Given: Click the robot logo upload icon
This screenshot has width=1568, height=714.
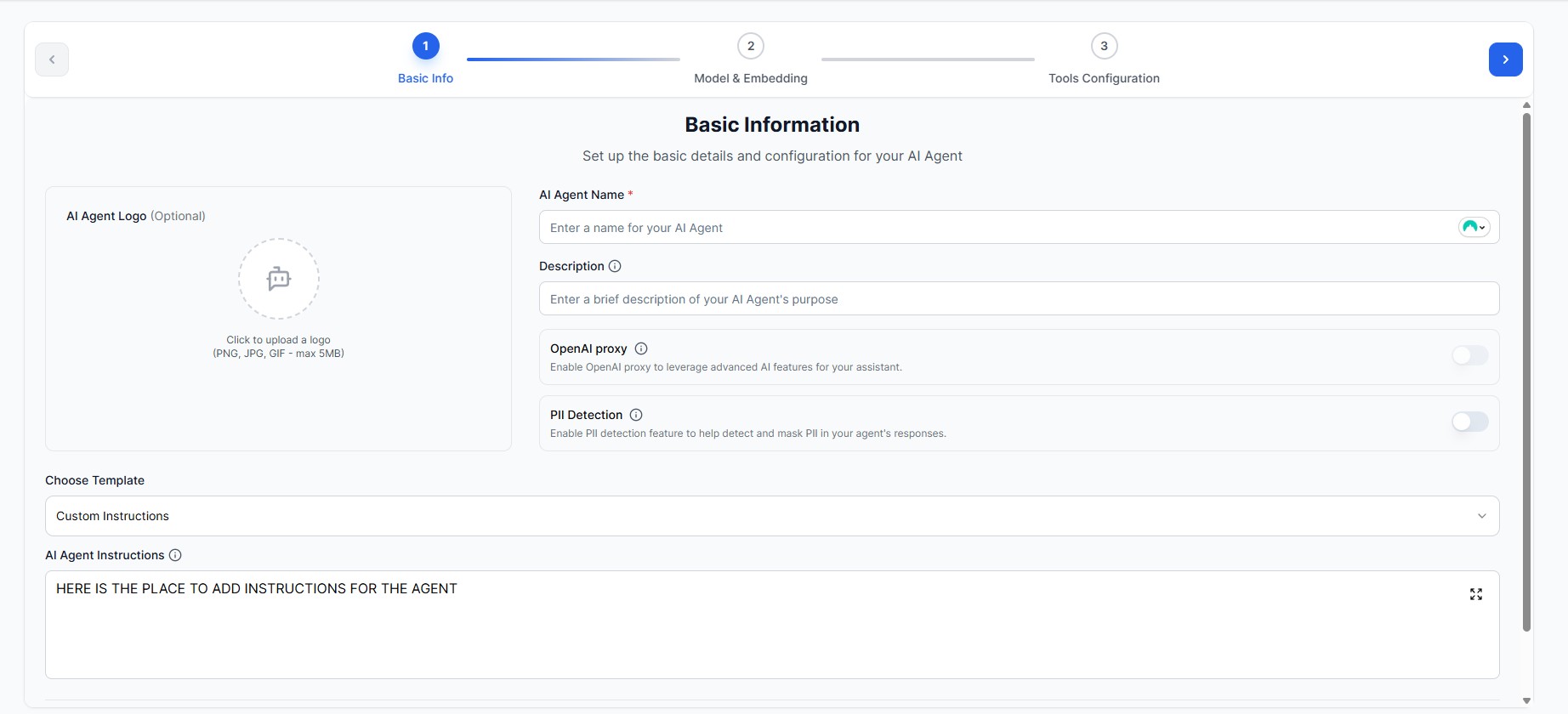Looking at the screenshot, I should click(279, 279).
